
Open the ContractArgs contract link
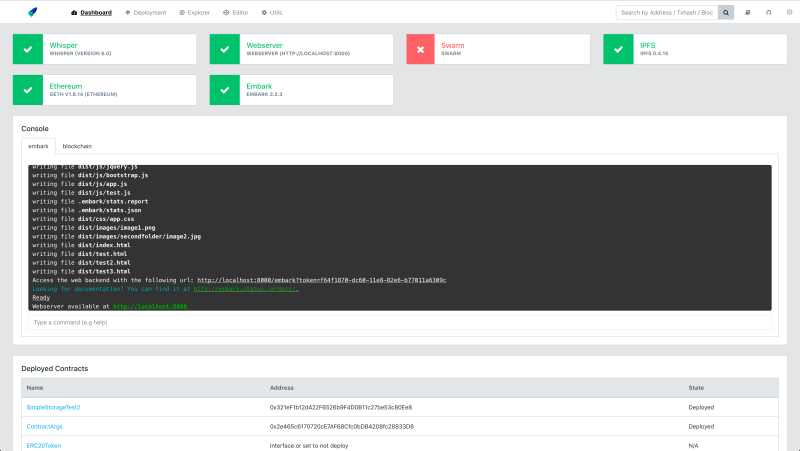click(x=44, y=427)
